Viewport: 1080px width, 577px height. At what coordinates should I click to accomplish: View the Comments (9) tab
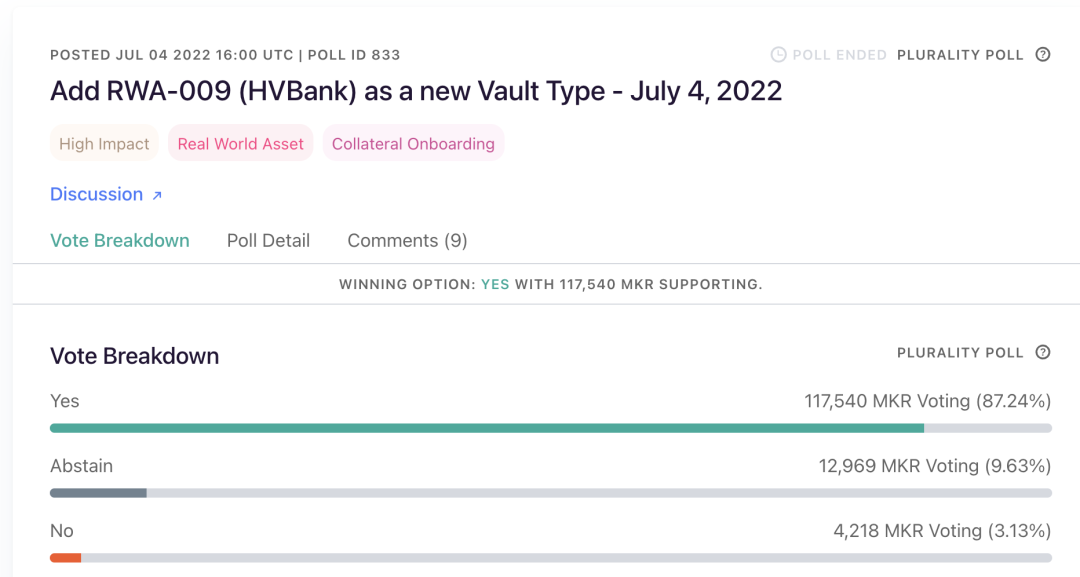(407, 241)
